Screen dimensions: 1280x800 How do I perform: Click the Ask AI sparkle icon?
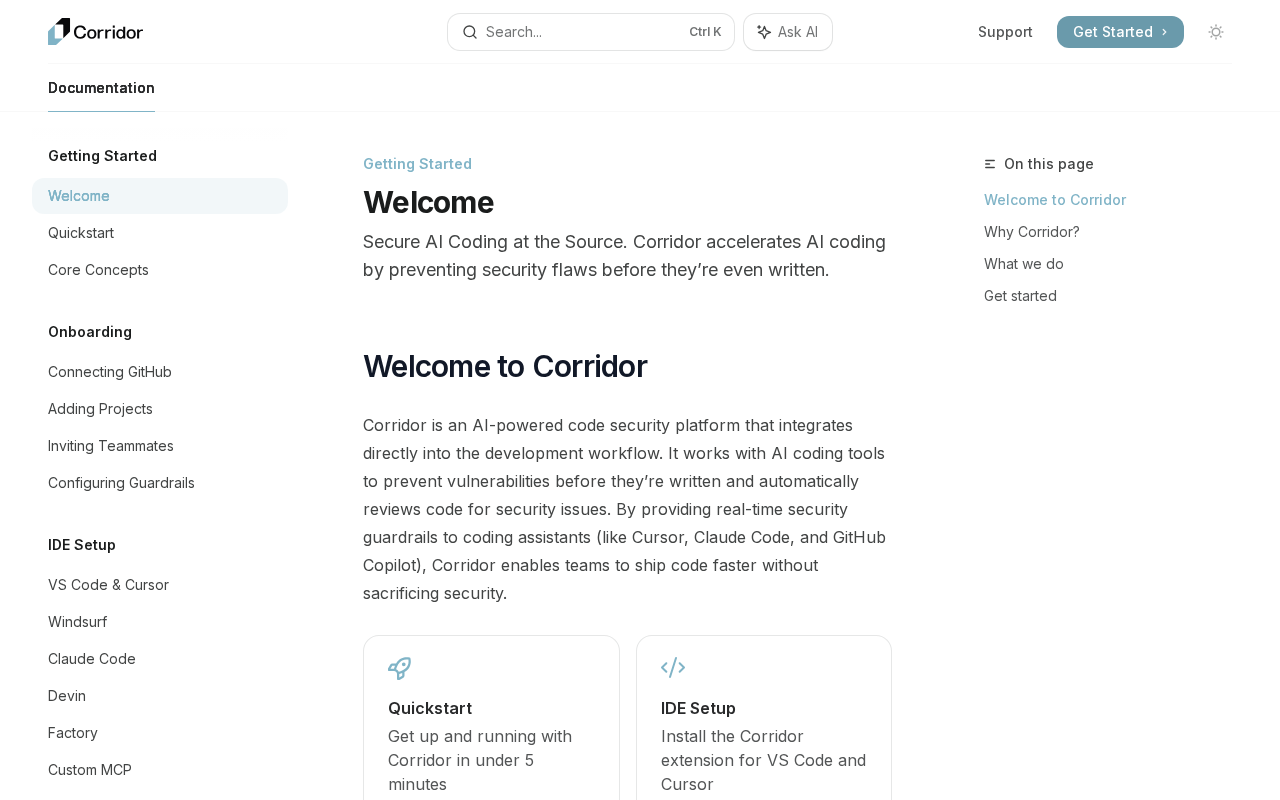pos(764,32)
